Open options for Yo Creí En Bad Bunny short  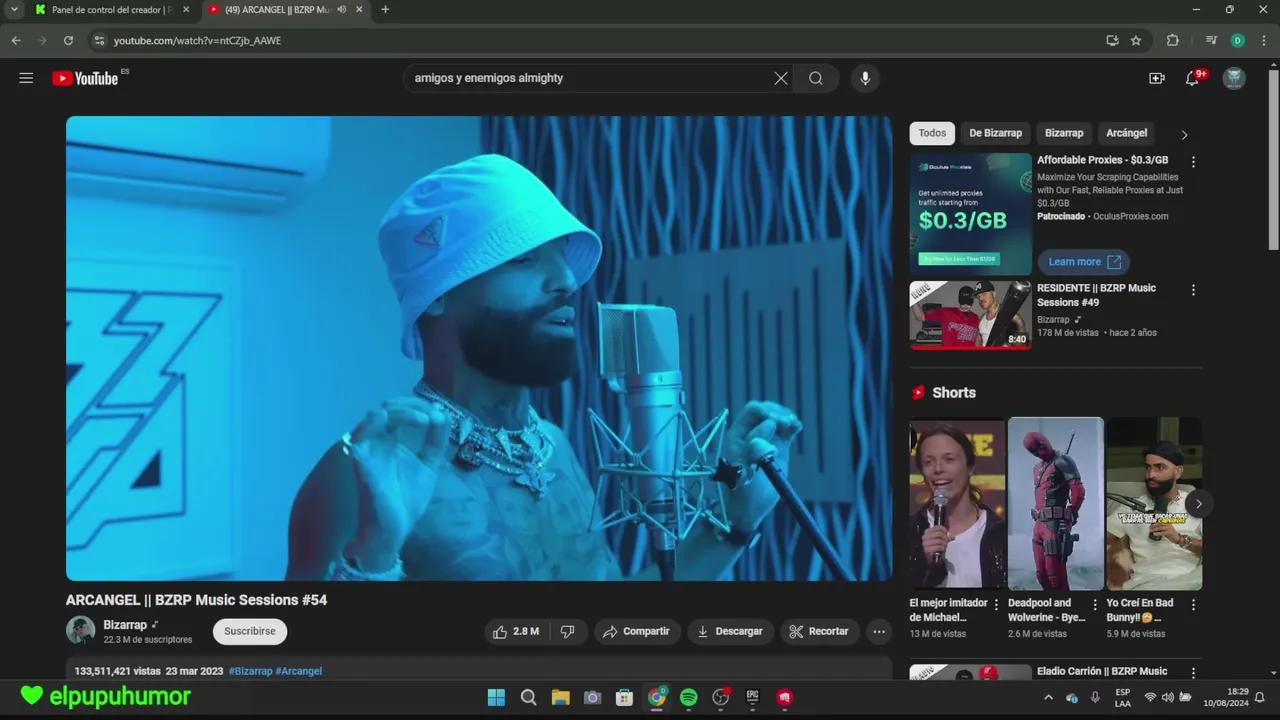[1193, 605]
